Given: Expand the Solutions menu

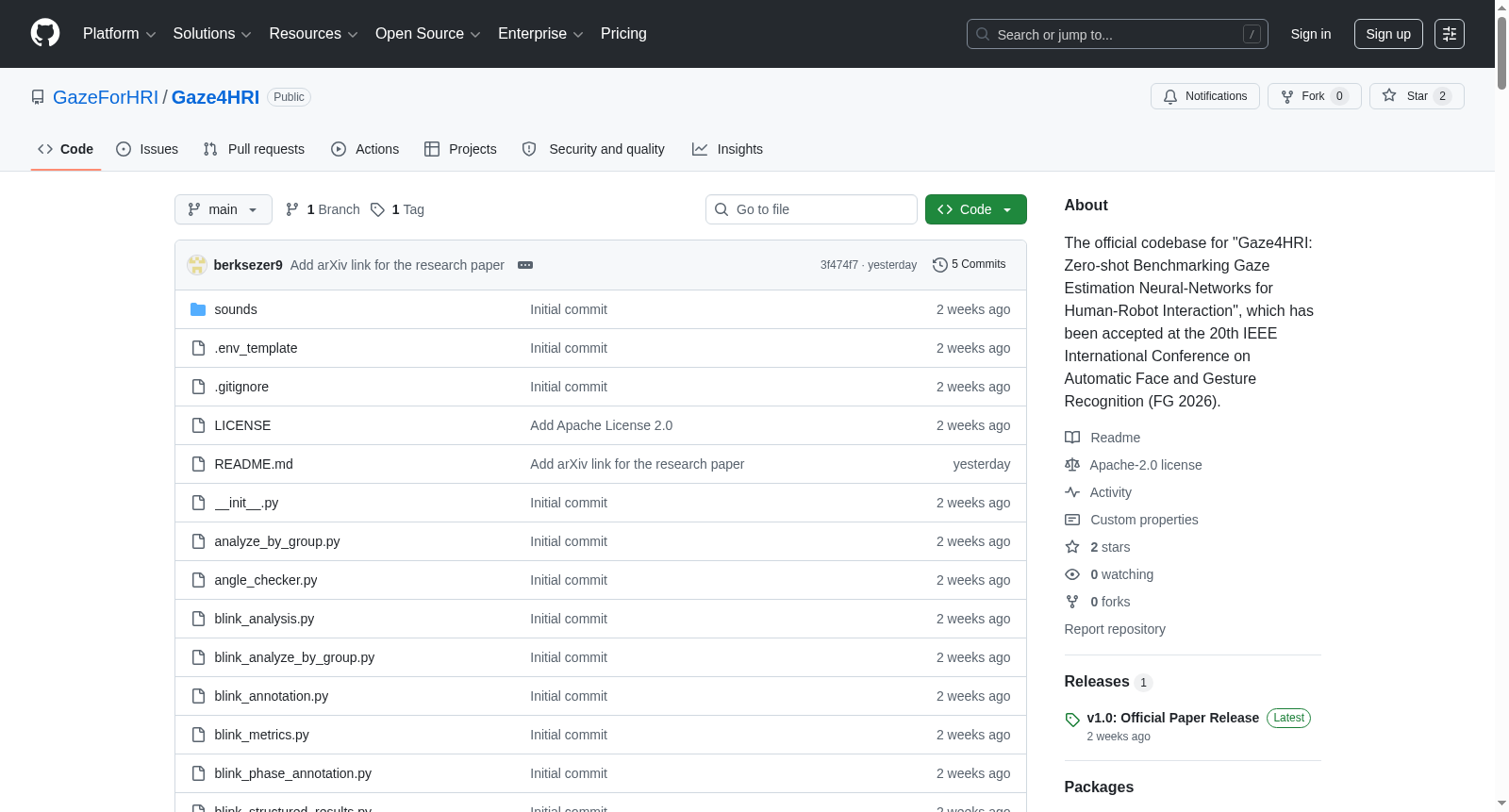Looking at the screenshot, I should point(212,34).
